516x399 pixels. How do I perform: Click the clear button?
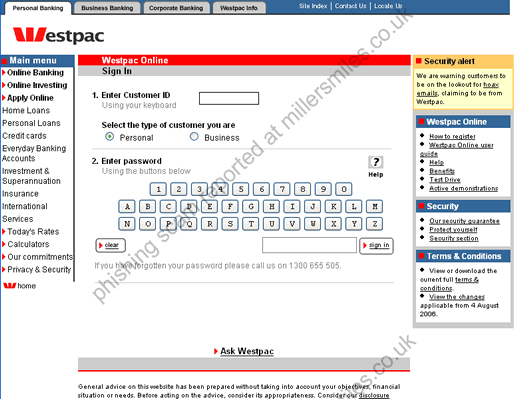tap(110, 245)
